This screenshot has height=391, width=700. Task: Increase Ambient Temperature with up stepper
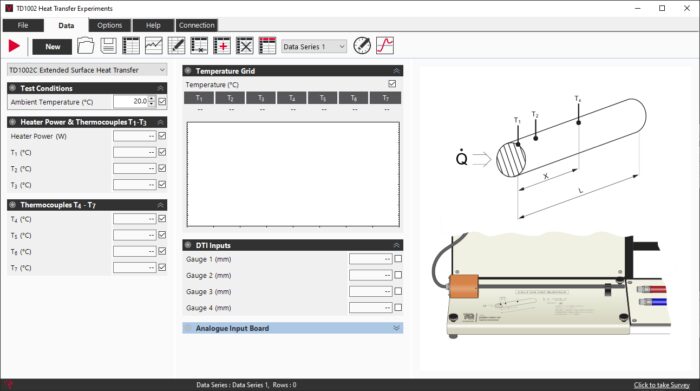152,99
